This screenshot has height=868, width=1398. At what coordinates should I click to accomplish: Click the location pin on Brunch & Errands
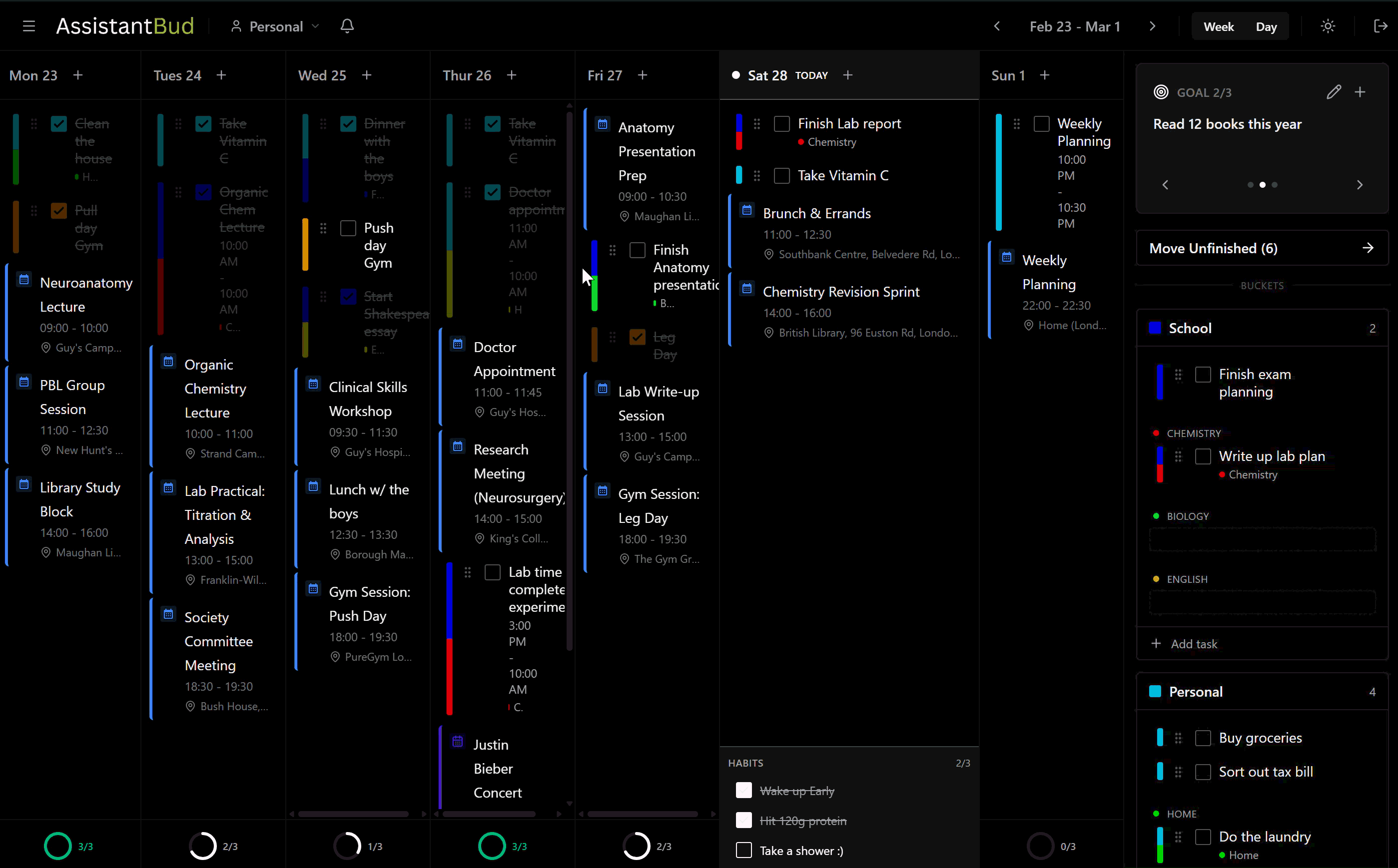click(x=769, y=254)
